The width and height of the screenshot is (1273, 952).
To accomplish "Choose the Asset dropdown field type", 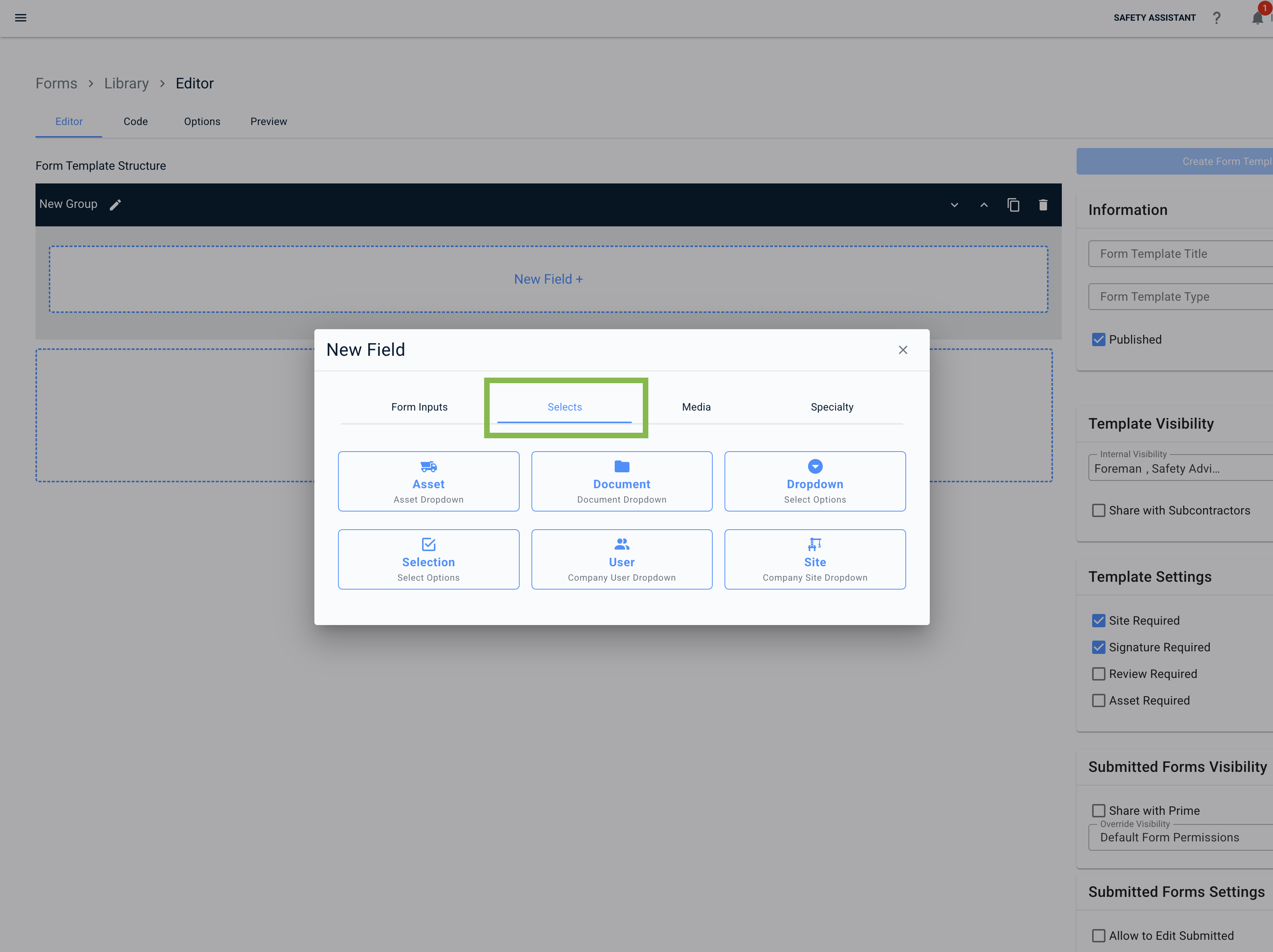I will coord(428,481).
